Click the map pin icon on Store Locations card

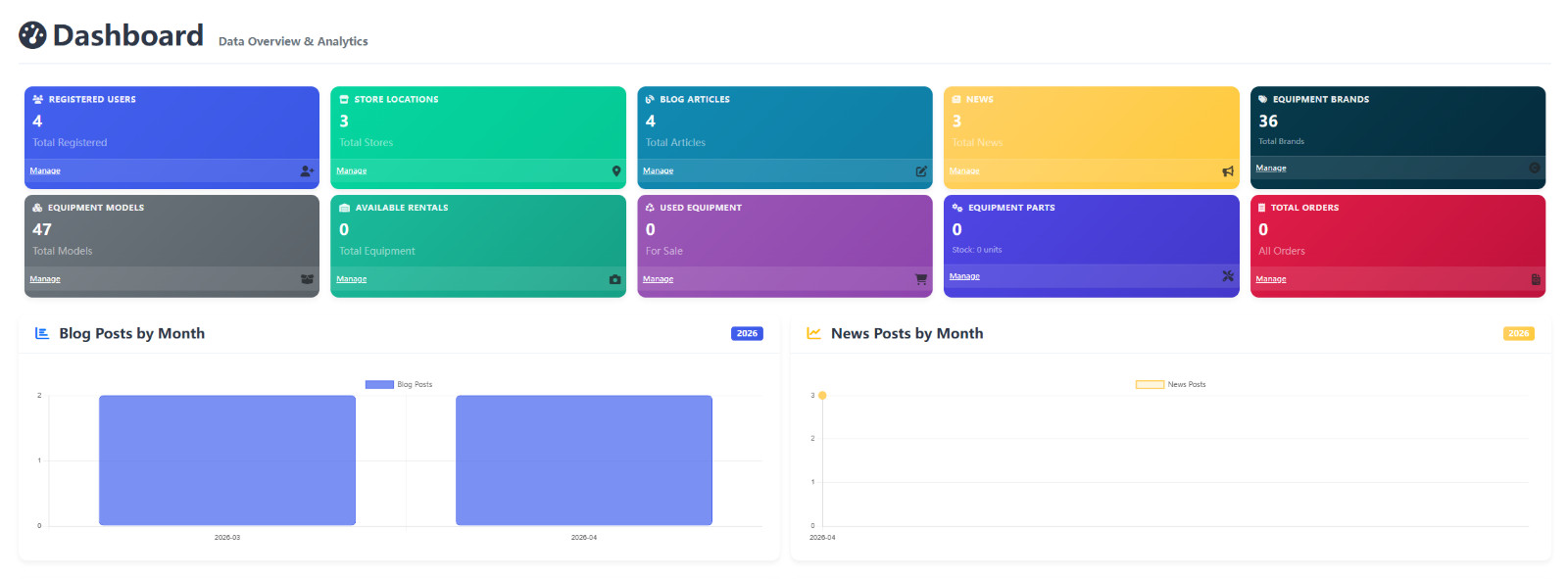coord(616,170)
